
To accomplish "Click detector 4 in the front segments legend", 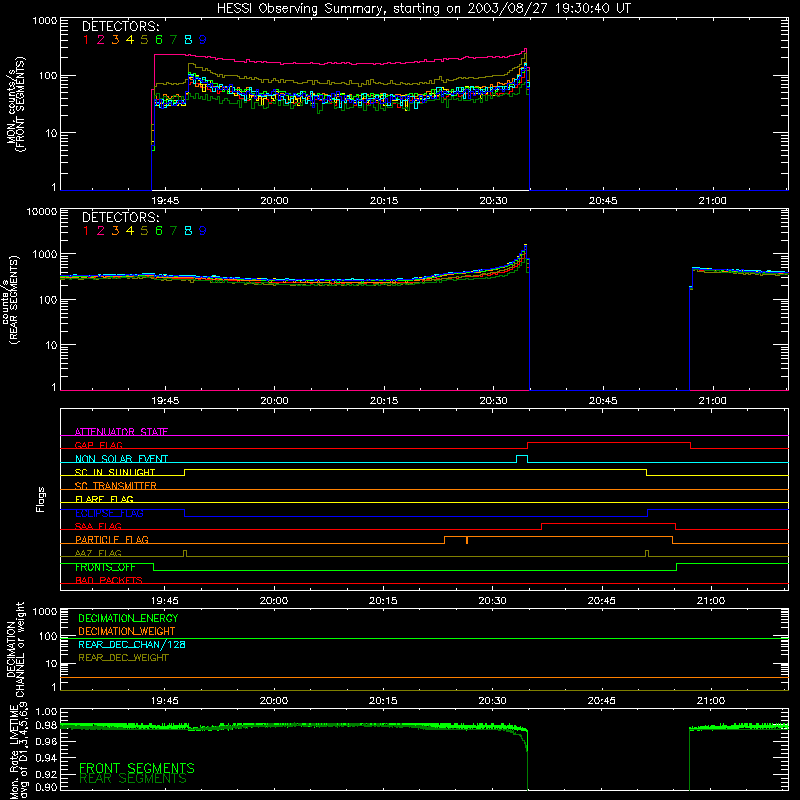I will (130, 40).
